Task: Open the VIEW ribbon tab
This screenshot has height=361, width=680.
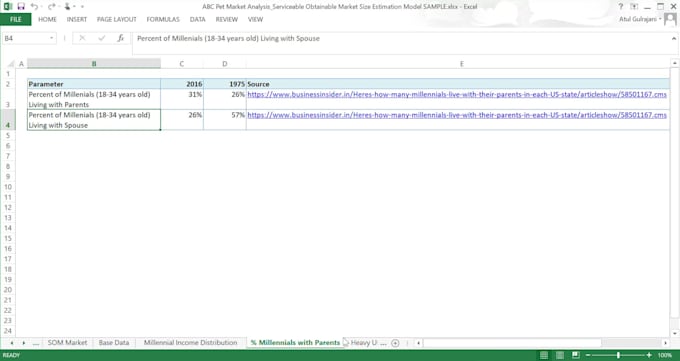Action: pos(255,20)
